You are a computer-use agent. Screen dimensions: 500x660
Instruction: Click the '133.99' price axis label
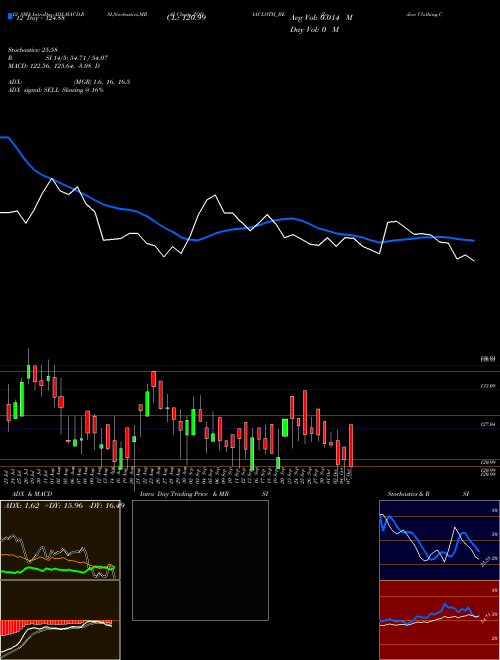(x=488, y=386)
